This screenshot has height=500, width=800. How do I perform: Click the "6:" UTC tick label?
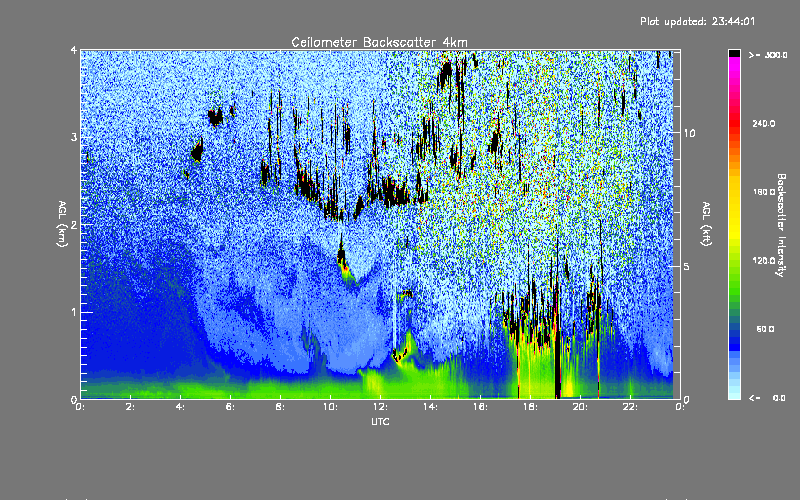pyautogui.click(x=230, y=407)
